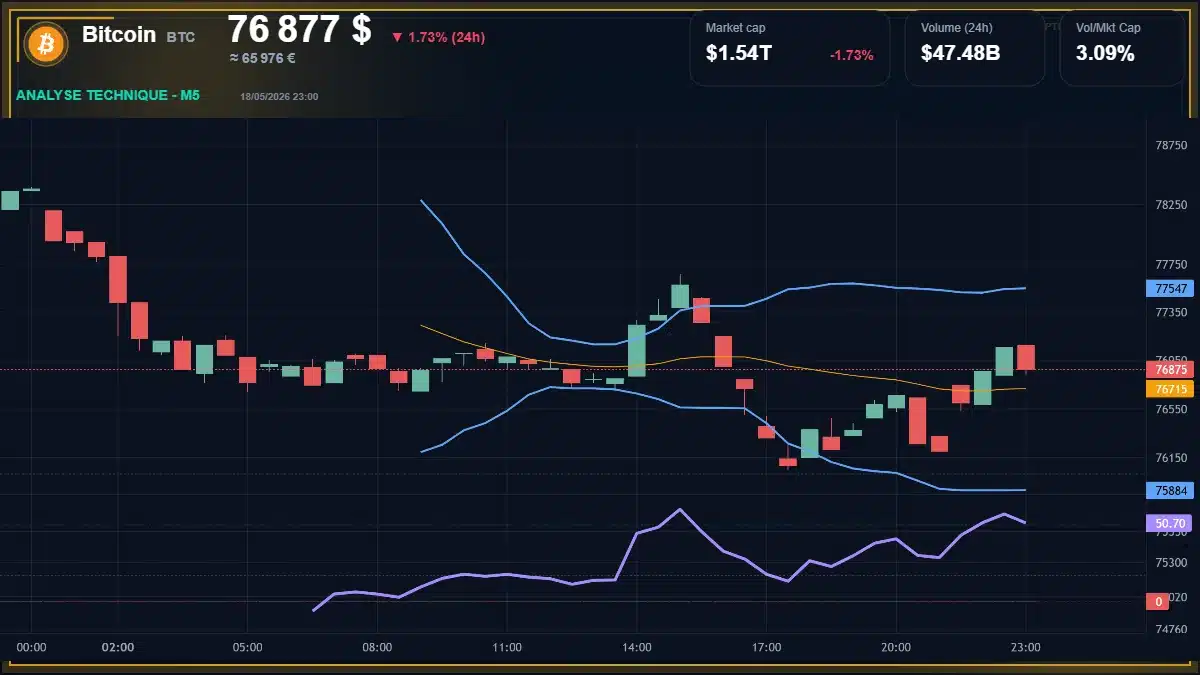Click the "3.09%" ratio value

pos(1105,54)
